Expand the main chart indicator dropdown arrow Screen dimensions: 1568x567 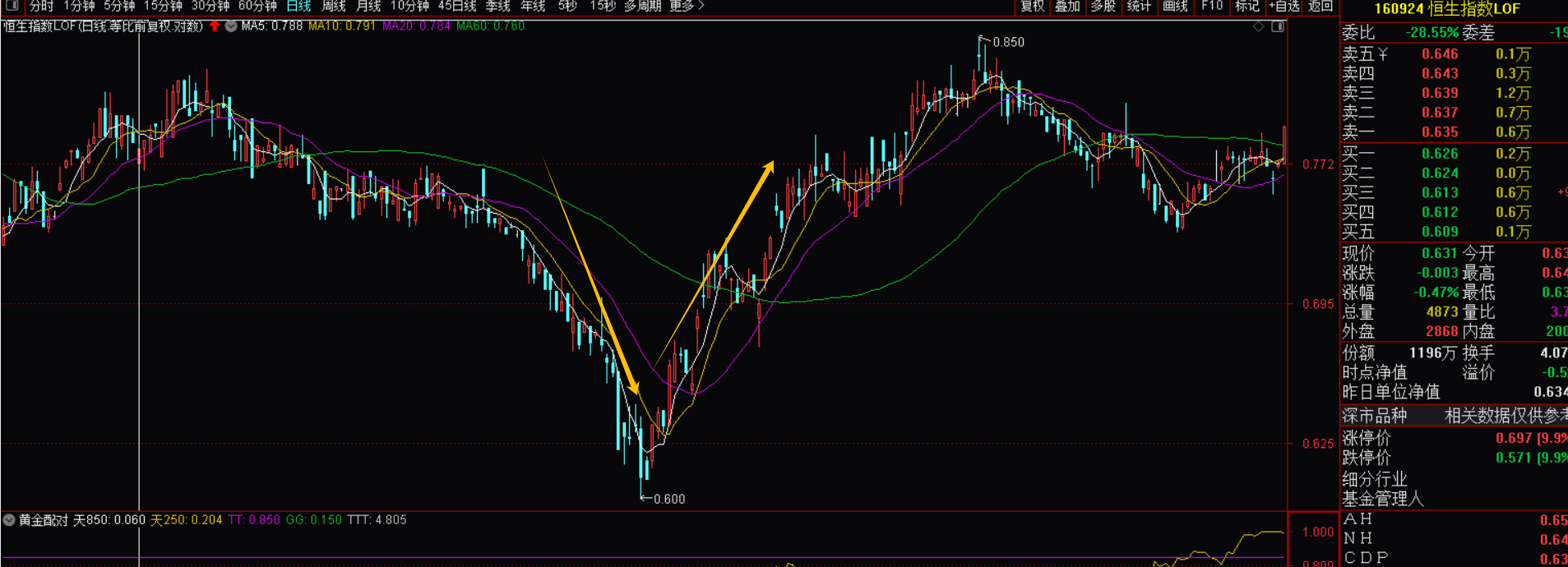[231, 26]
